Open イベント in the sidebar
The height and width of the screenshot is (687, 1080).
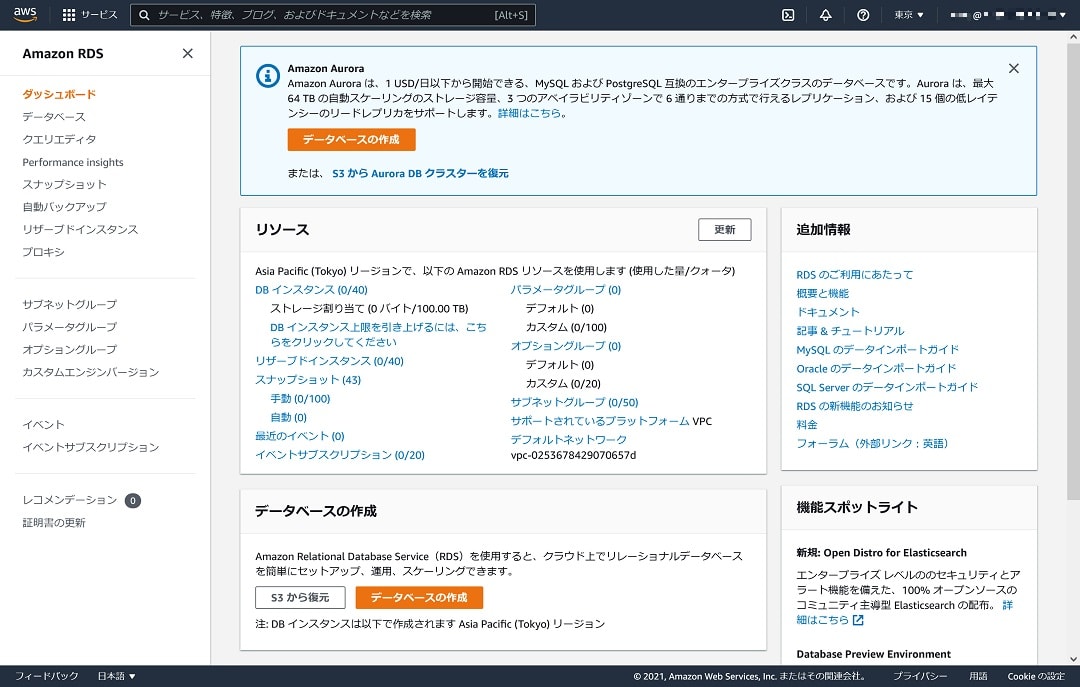point(43,424)
